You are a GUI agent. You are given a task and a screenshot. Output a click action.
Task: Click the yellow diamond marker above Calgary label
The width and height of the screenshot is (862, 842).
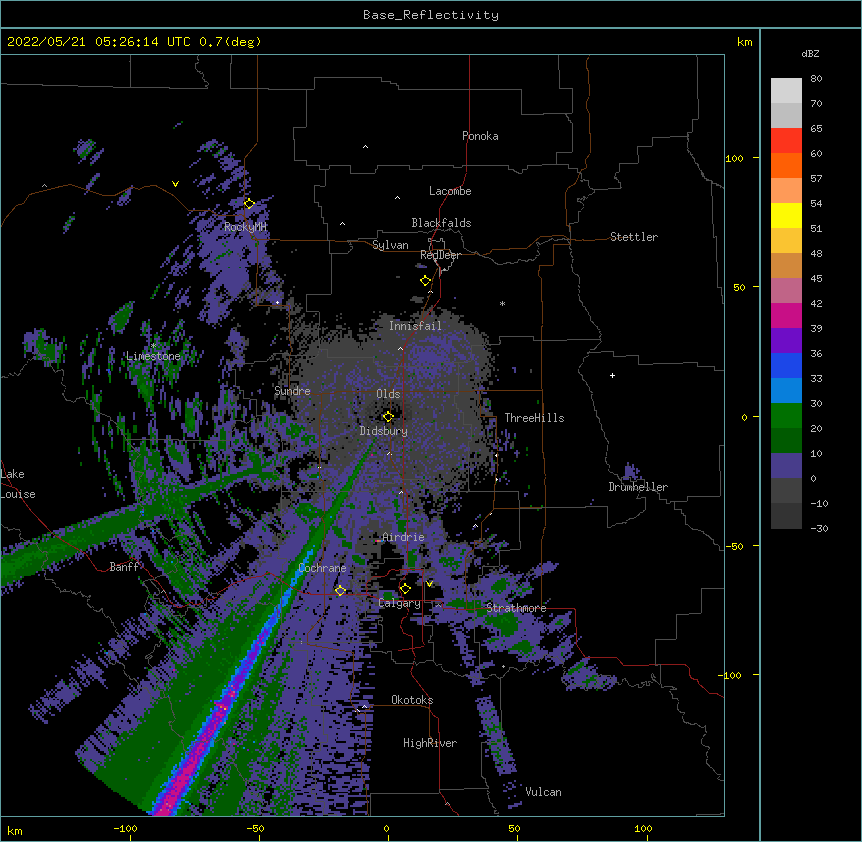coord(405,589)
